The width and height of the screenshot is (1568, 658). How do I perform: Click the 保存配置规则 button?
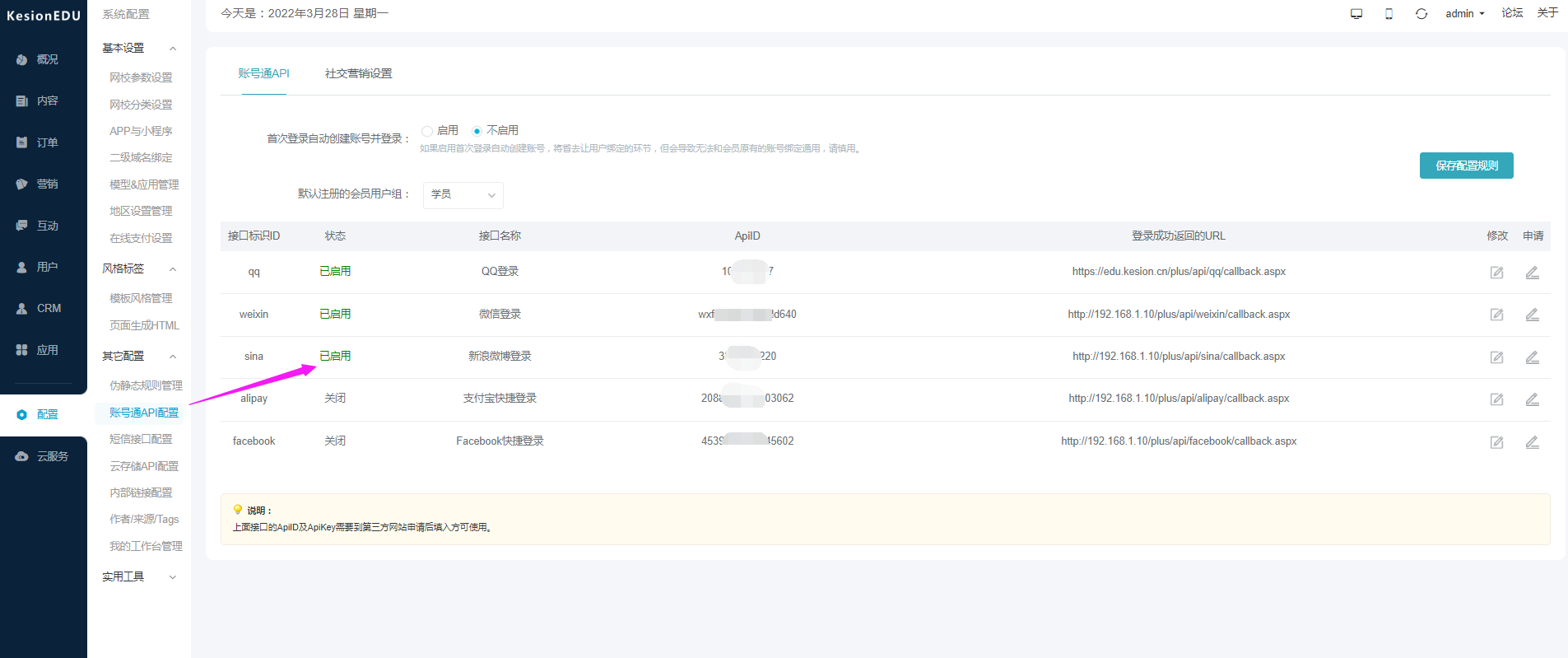tap(1467, 166)
